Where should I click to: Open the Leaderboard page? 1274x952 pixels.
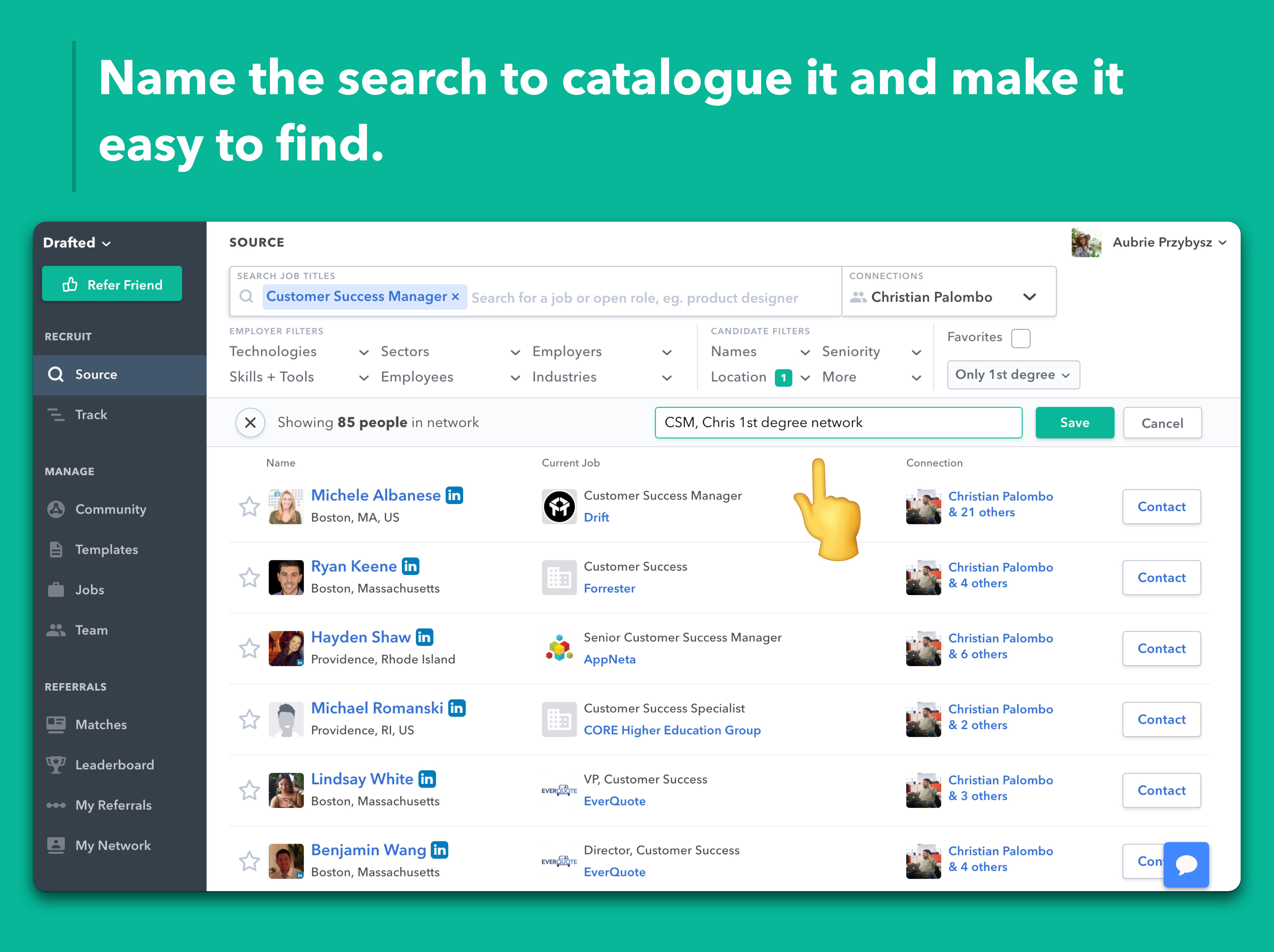tap(120, 765)
